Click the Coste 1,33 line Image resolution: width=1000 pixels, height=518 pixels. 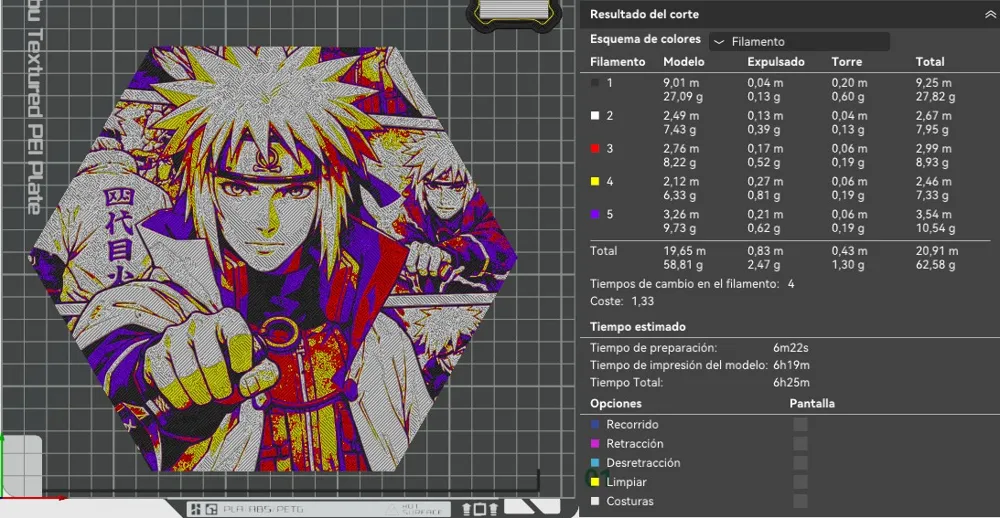(622, 301)
